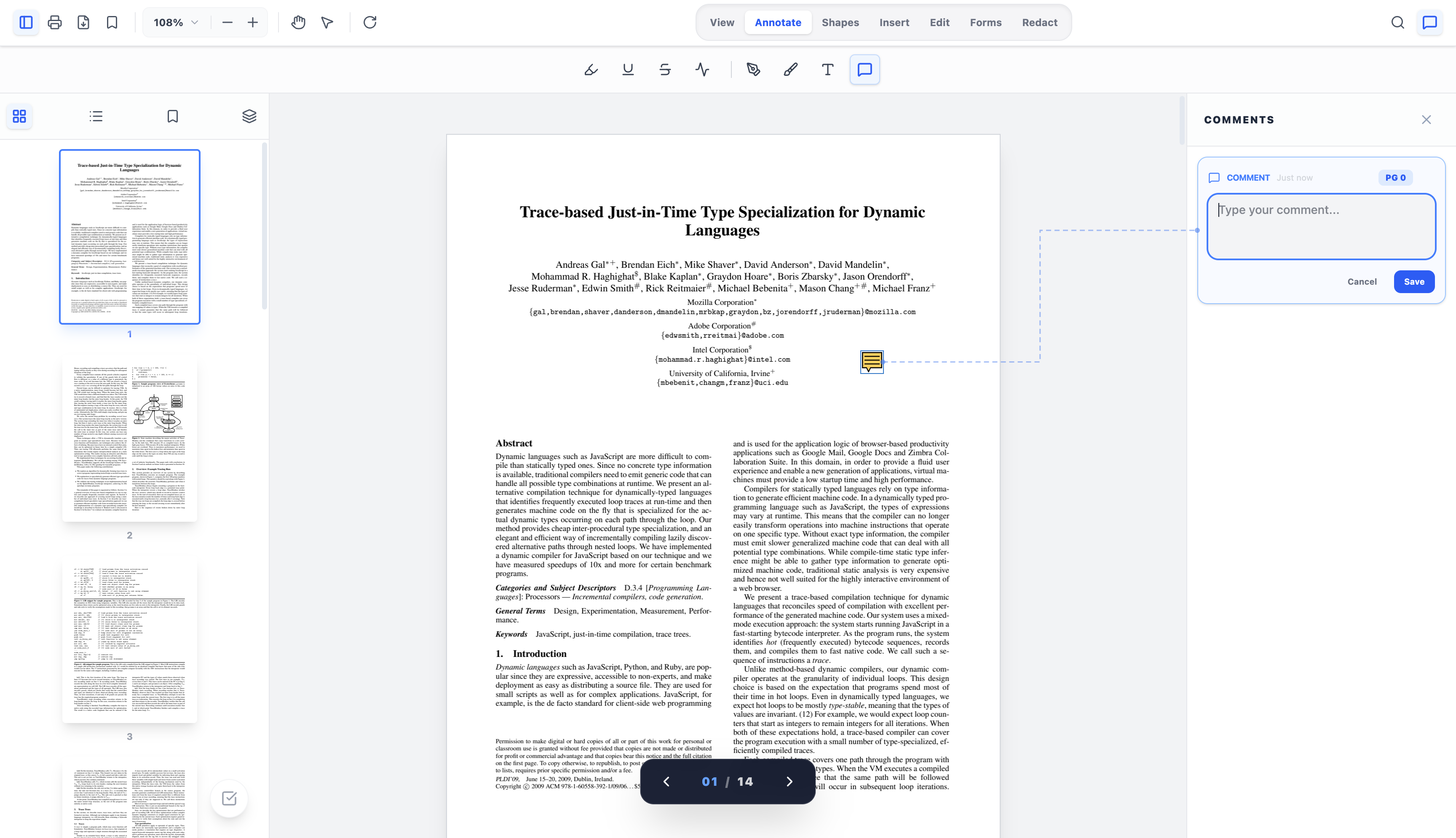The image size is (1456, 838).
Task: Open page 1 thumbnail
Action: pyautogui.click(x=129, y=237)
